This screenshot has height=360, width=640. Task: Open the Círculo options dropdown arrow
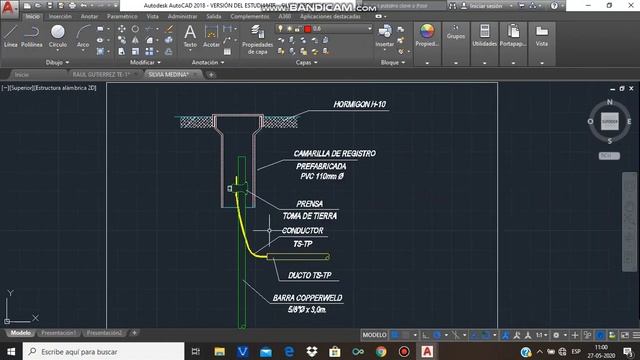pyautogui.click(x=58, y=51)
